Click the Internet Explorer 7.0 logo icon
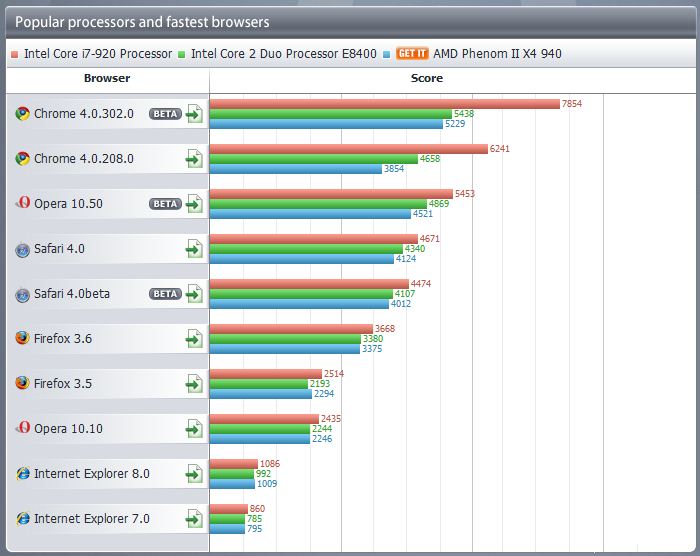Screen dimensions: 700x556 click(x=22, y=519)
